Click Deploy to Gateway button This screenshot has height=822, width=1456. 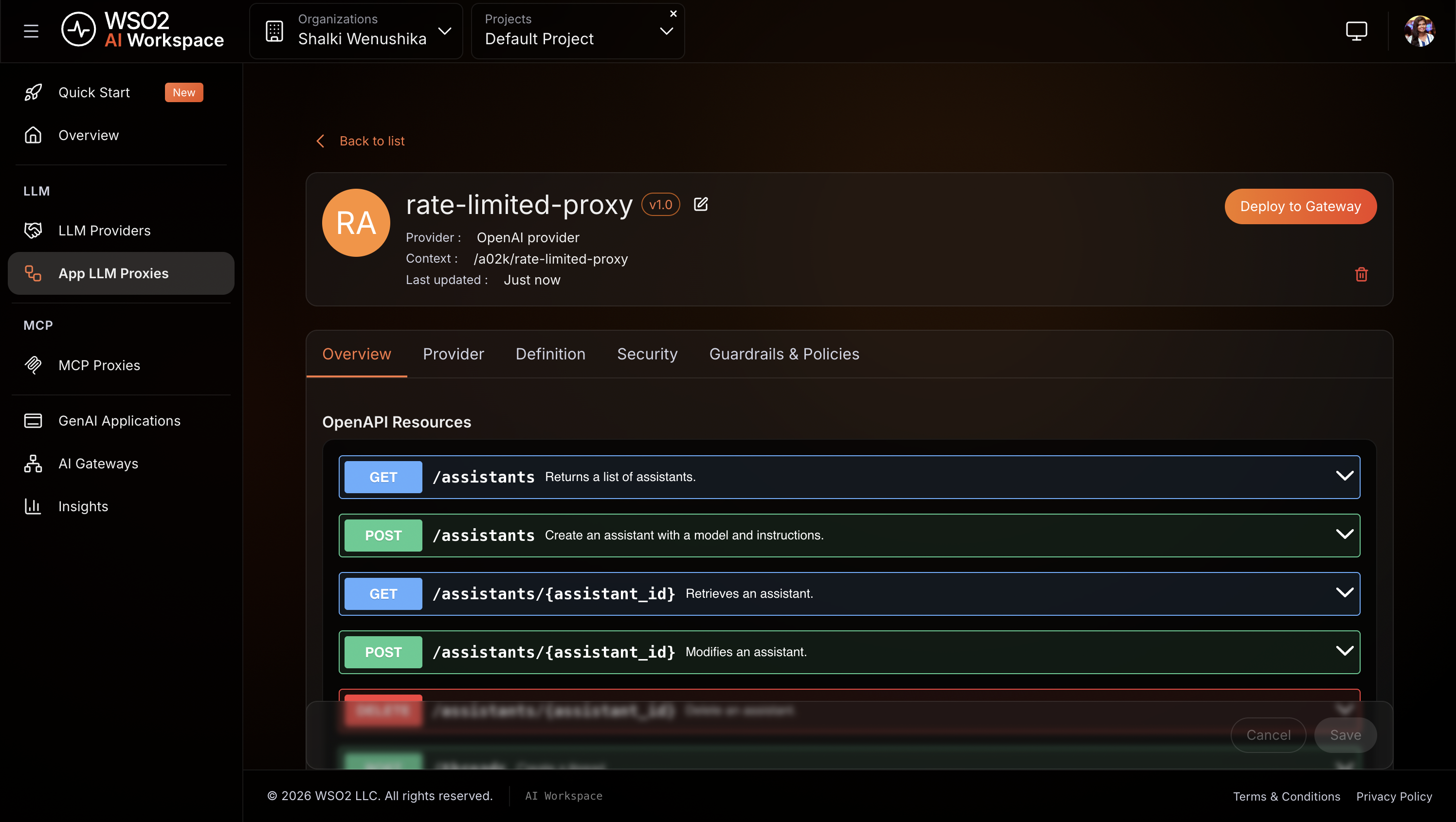pyautogui.click(x=1301, y=206)
